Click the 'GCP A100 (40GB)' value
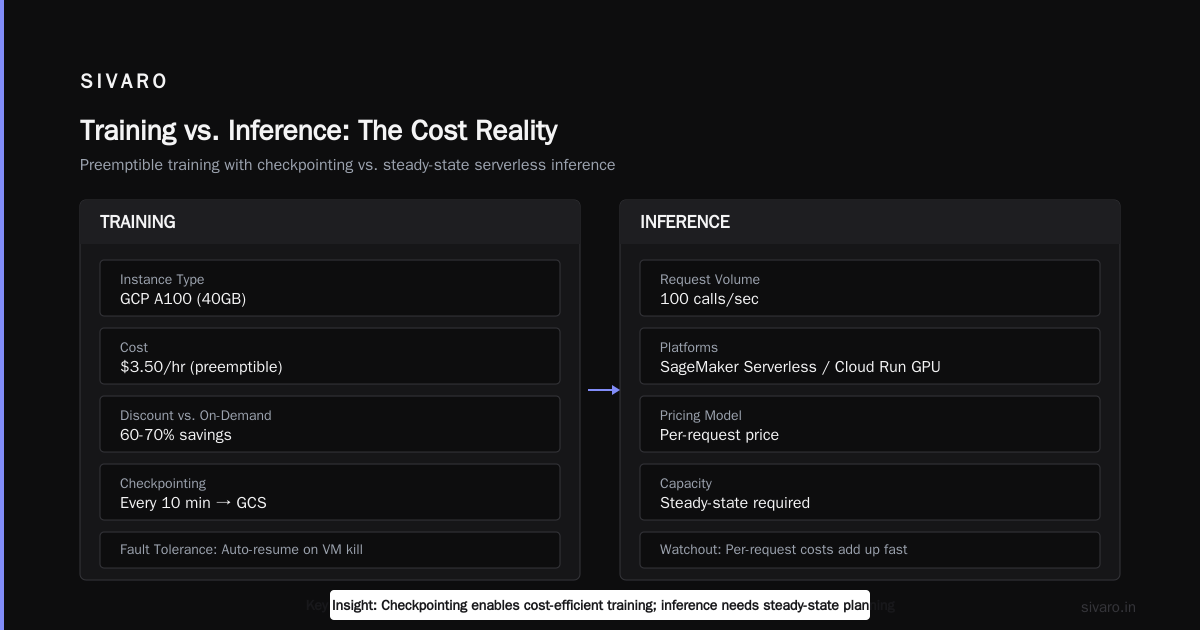The width and height of the screenshot is (1200, 630). [x=183, y=299]
